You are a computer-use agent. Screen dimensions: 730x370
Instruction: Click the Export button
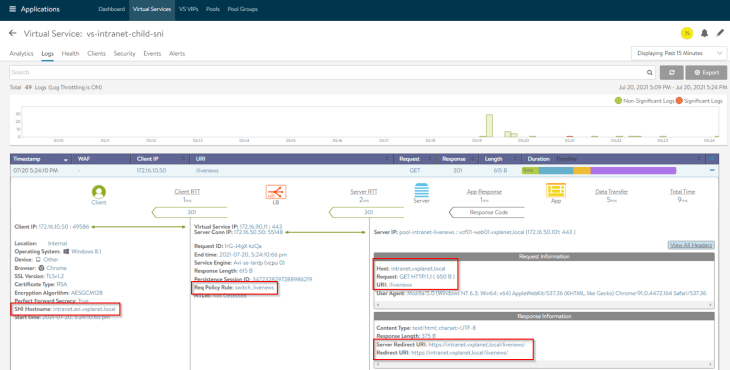click(x=706, y=73)
